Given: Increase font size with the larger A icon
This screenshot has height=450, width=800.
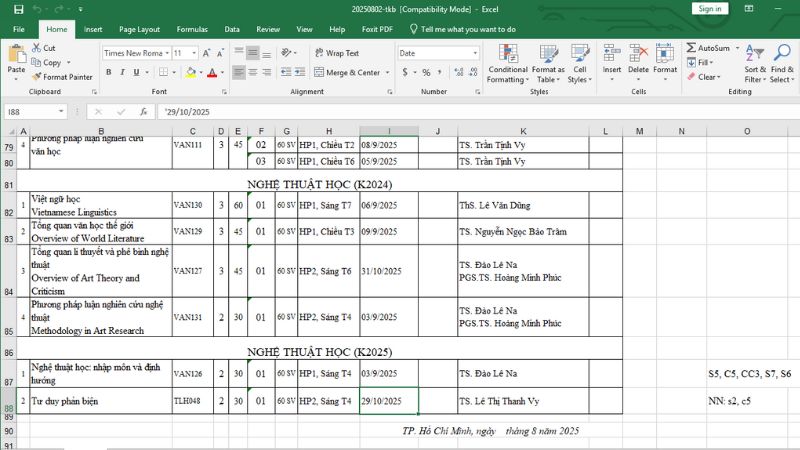Looking at the screenshot, I should tap(207, 53).
